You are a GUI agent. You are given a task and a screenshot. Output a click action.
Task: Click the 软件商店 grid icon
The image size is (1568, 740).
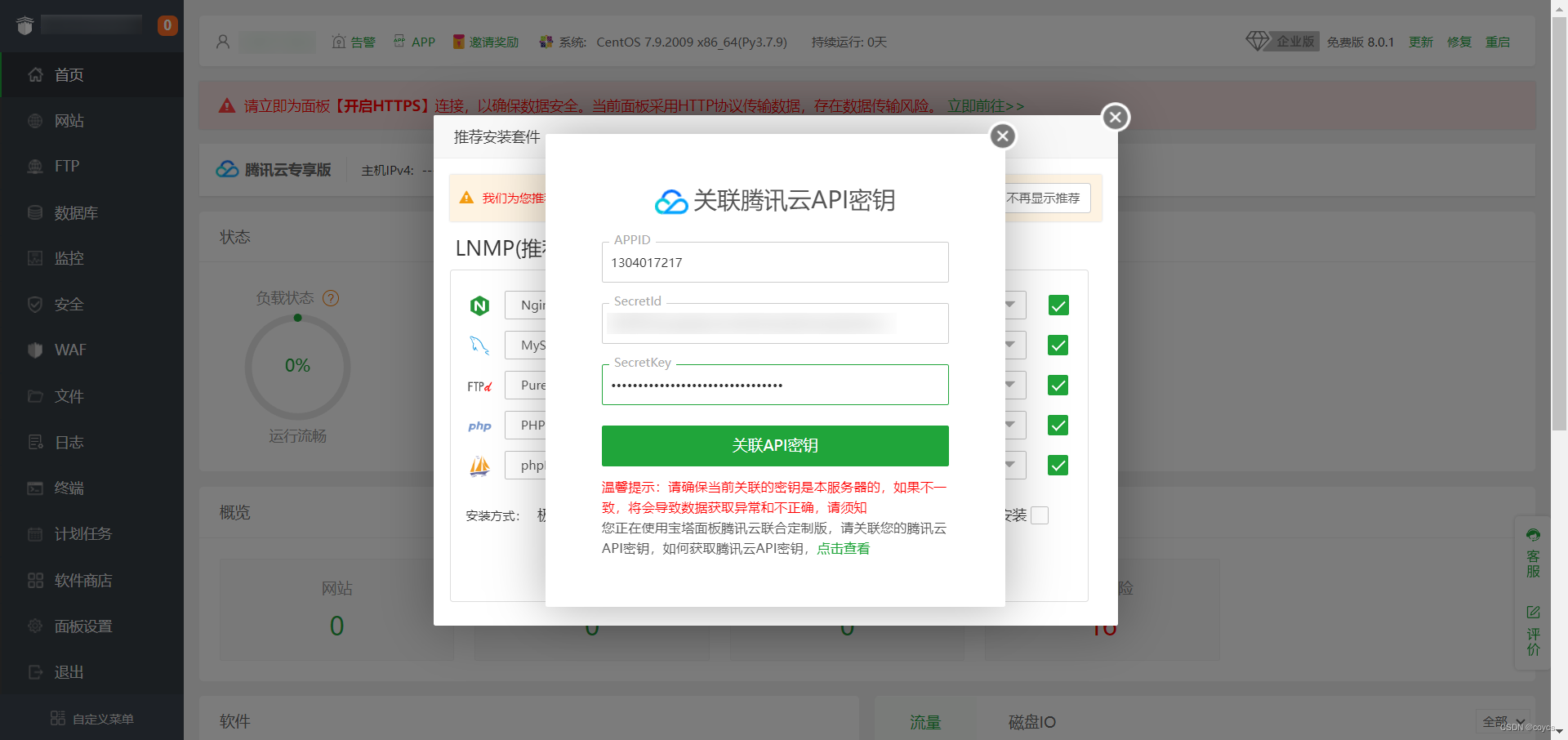[x=35, y=580]
